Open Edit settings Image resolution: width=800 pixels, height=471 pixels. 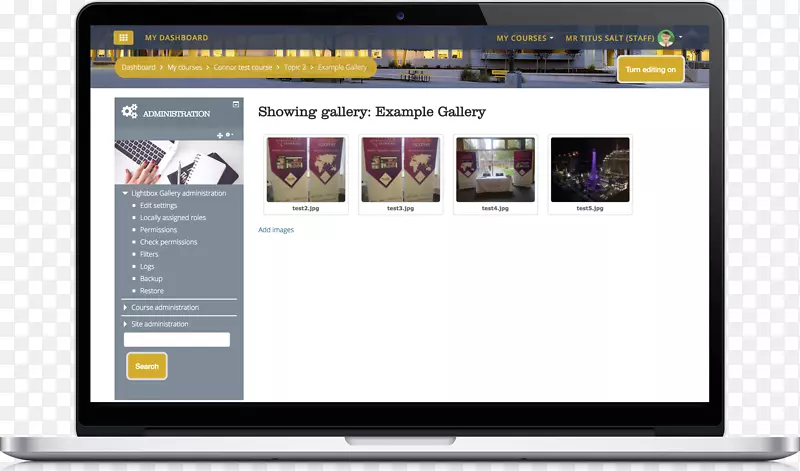[x=158, y=205]
